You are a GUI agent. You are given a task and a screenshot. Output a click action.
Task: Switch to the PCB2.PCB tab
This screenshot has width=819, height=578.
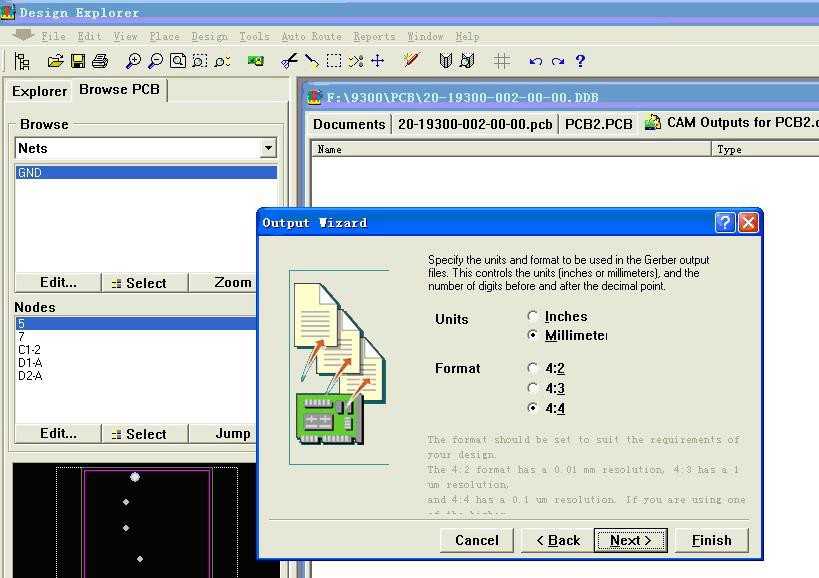pyautogui.click(x=599, y=124)
